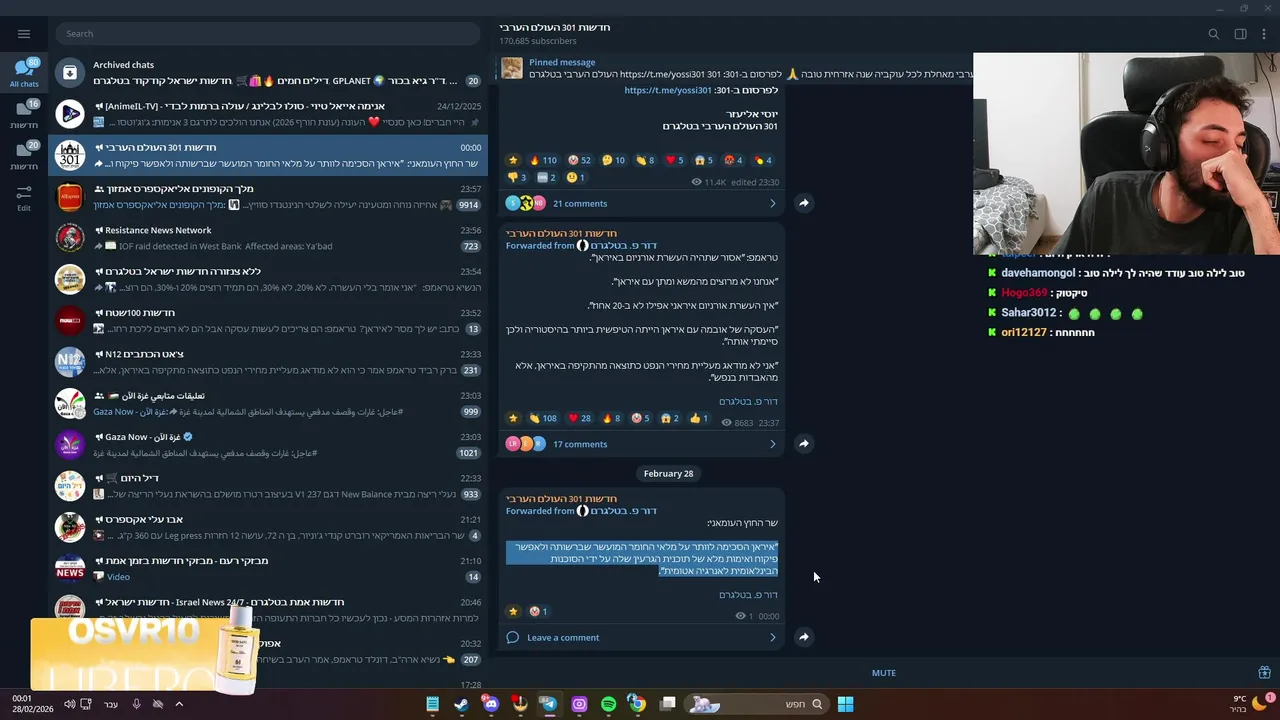The height and width of the screenshot is (720, 1280).
Task: Open Archived chats row
Action: pyautogui.click(x=268, y=73)
